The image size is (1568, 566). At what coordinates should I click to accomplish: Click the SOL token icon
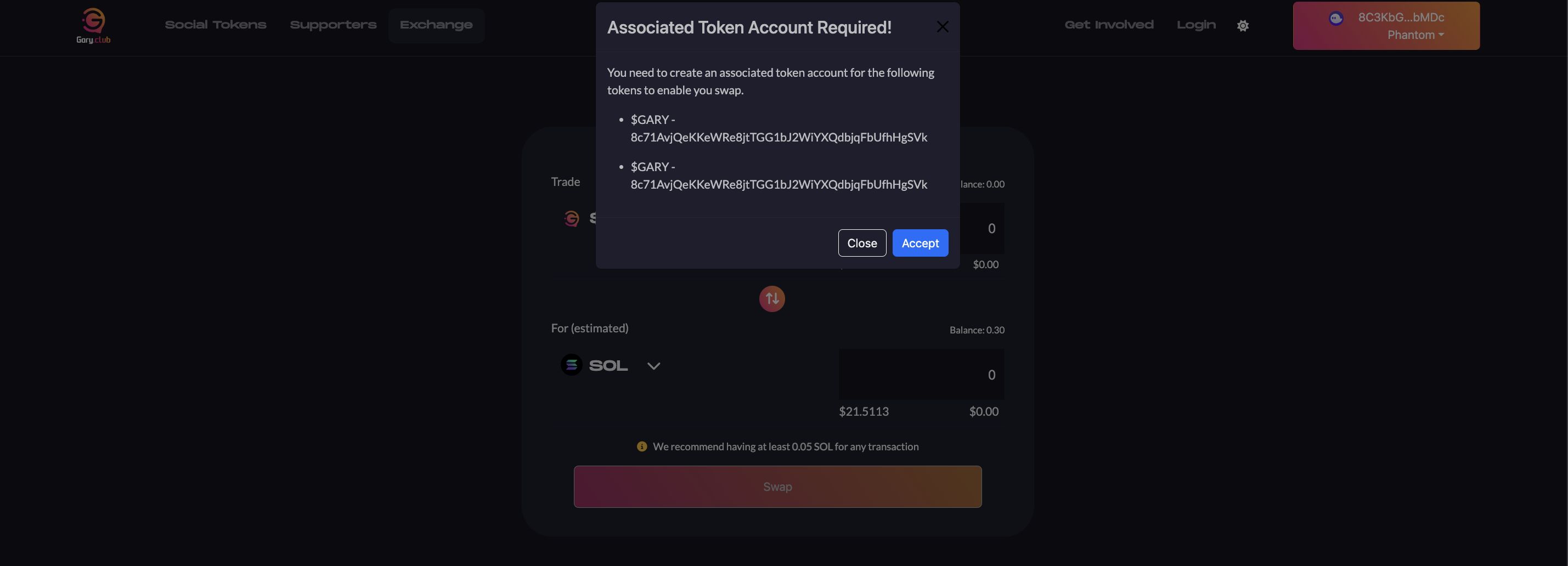pyautogui.click(x=571, y=365)
